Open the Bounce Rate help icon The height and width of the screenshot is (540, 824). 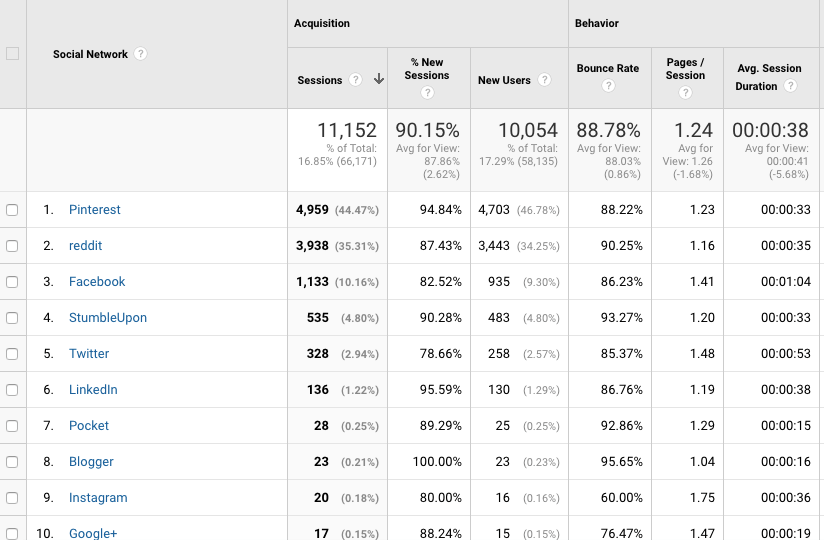click(x=608, y=86)
